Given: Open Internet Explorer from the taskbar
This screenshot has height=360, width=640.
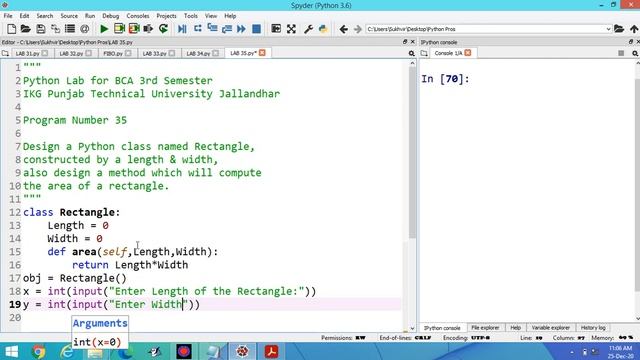Looking at the screenshot, I should coord(66,351).
